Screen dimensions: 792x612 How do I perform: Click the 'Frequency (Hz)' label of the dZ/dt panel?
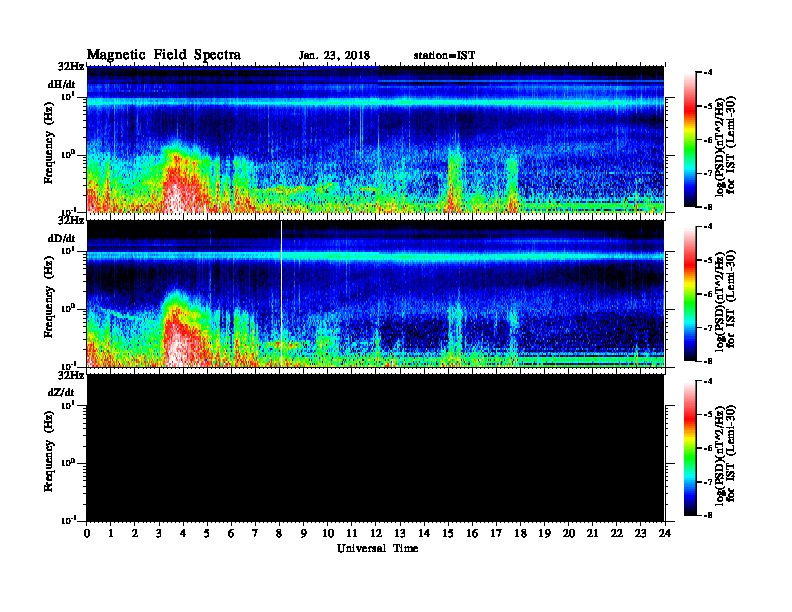pyautogui.click(x=48, y=451)
